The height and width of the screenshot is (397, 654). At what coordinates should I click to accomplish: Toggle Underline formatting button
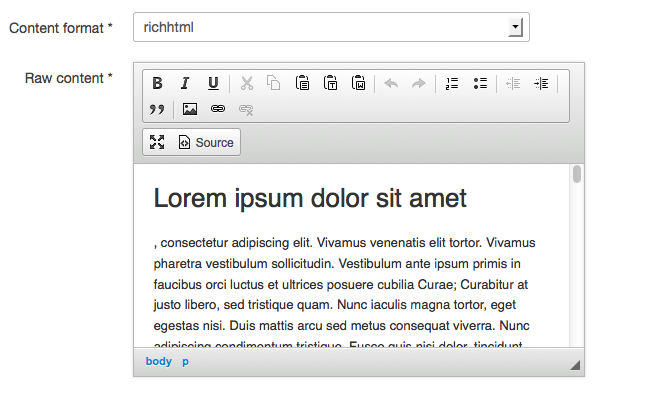click(213, 83)
